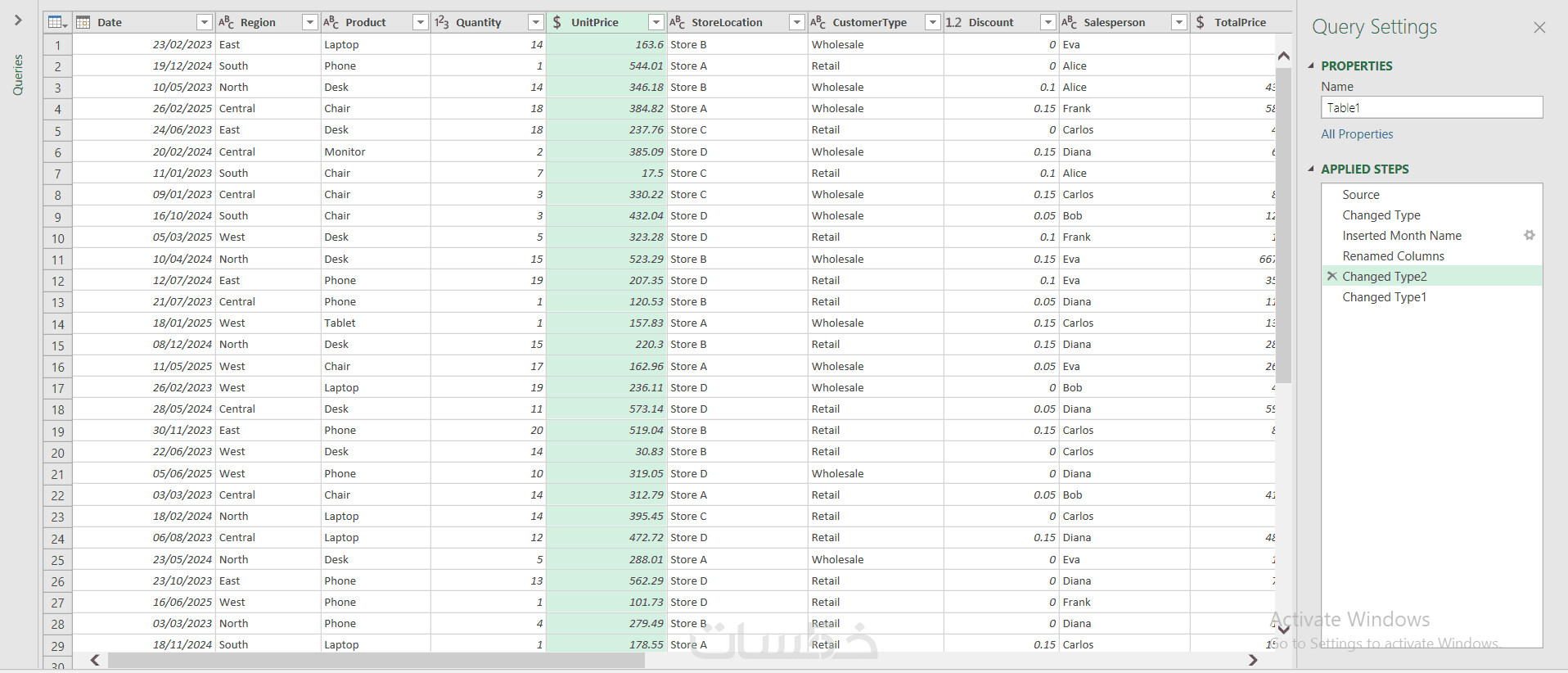Open the Discount column filter dropdown
The image size is (1568, 673).
pos(1048,22)
